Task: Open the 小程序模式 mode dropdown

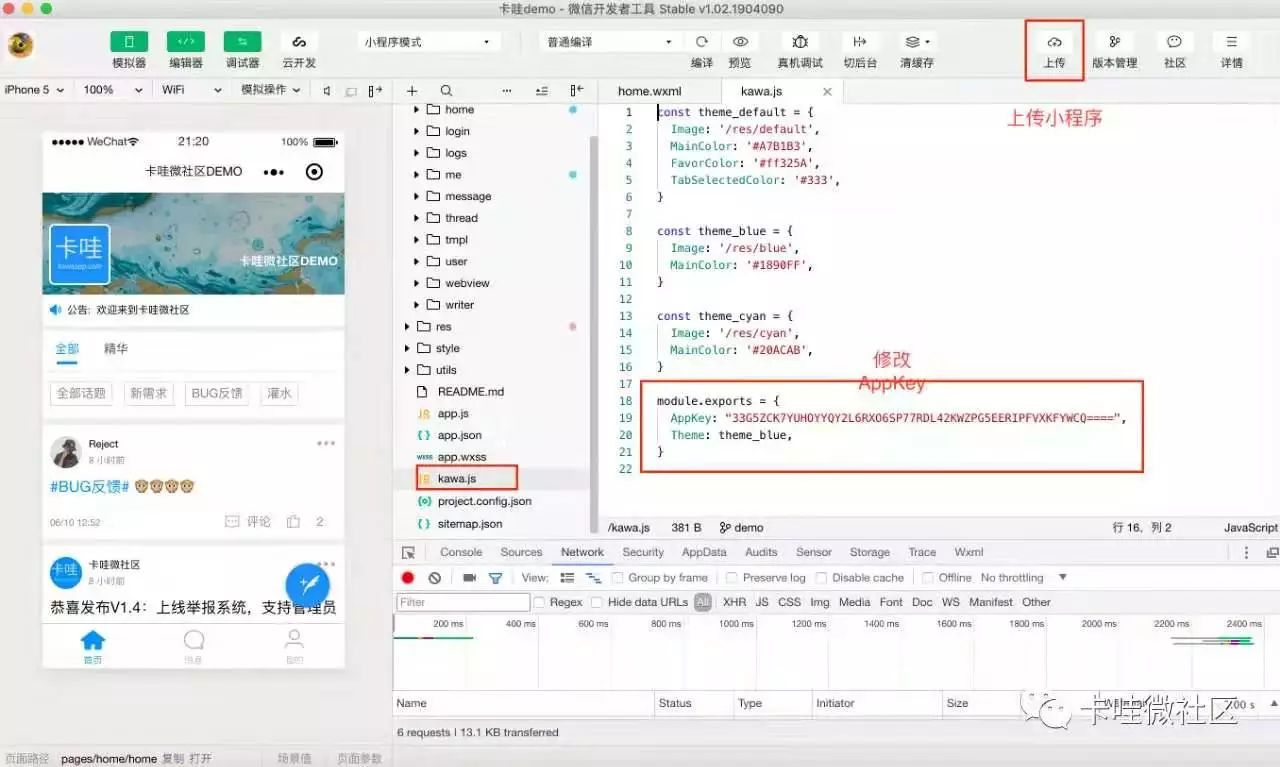Action: pyautogui.click(x=428, y=42)
